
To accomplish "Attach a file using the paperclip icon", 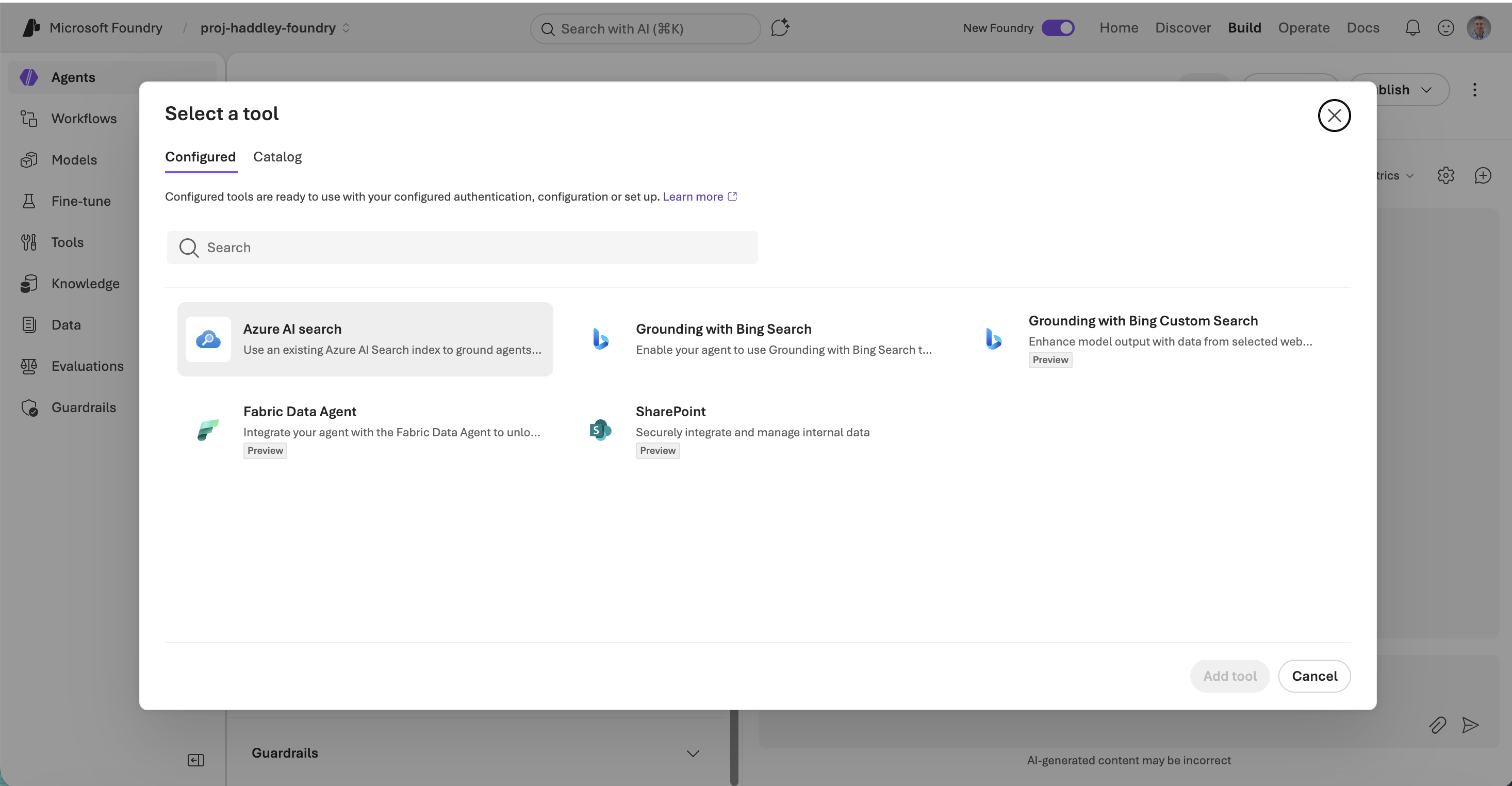I will [1437, 726].
